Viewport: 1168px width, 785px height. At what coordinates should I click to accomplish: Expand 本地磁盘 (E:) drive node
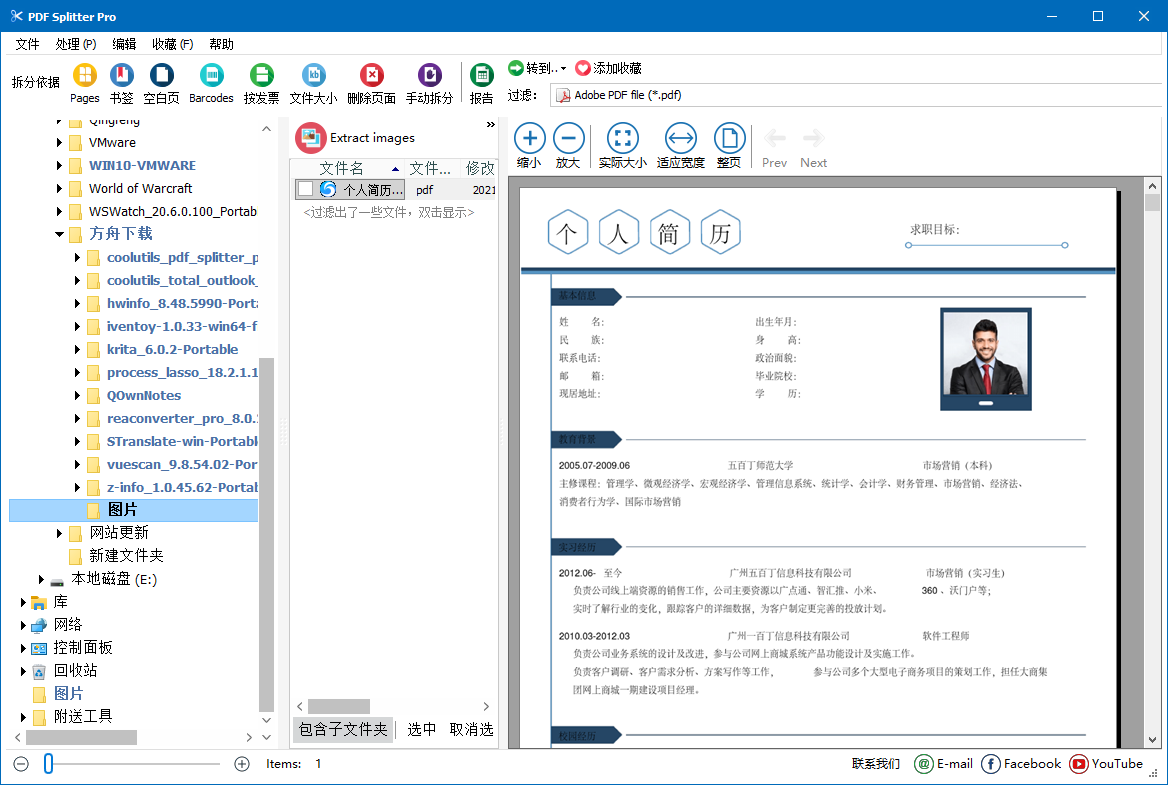41,579
